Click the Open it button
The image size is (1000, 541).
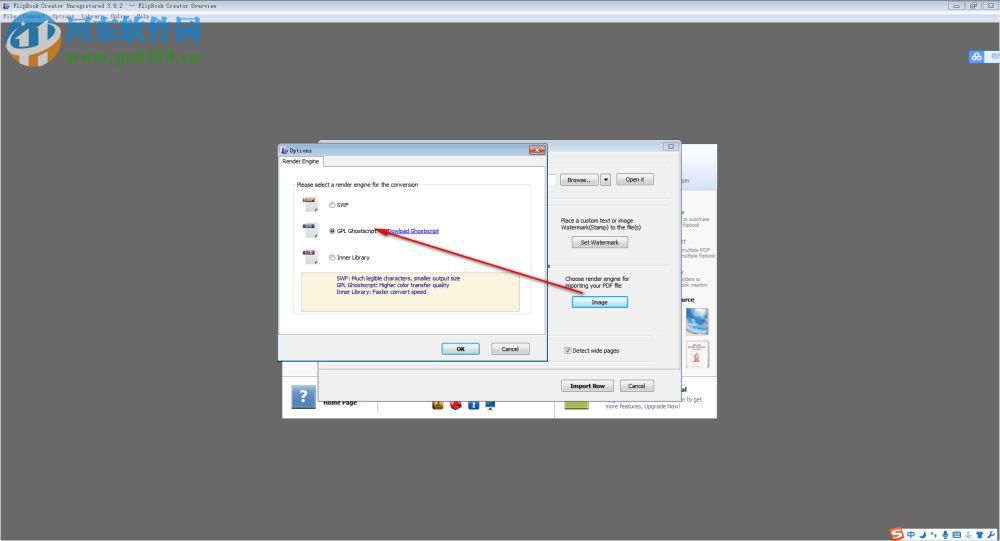coord(635,180)
